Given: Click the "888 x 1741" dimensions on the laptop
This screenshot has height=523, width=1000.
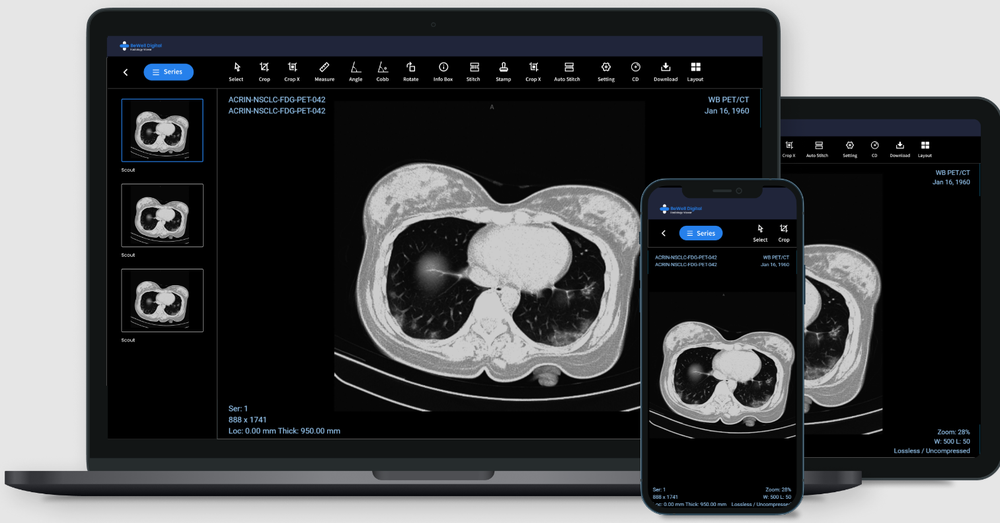Looking at the screenshot, I should tap(247, 420).
